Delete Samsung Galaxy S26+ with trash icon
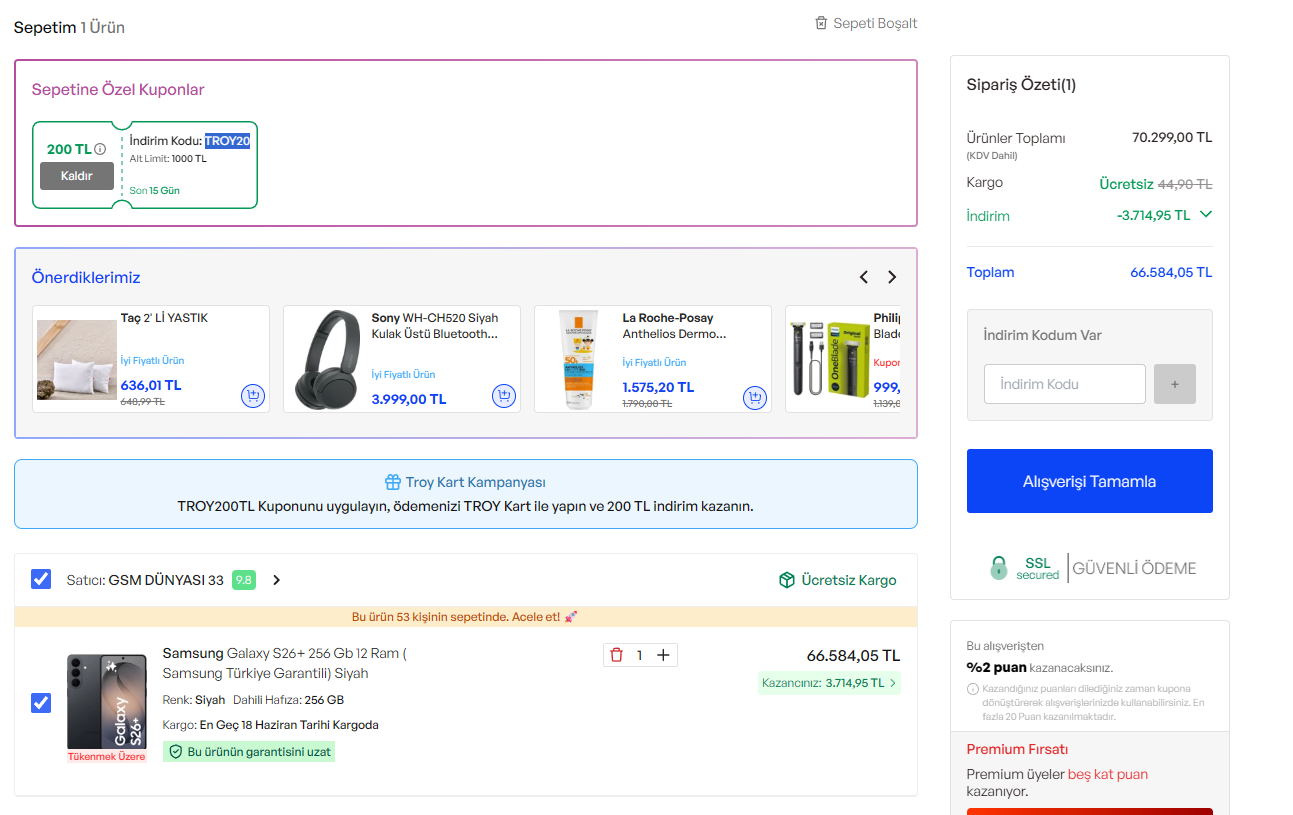Viewport: 1293px width, 815px height. 616,655
